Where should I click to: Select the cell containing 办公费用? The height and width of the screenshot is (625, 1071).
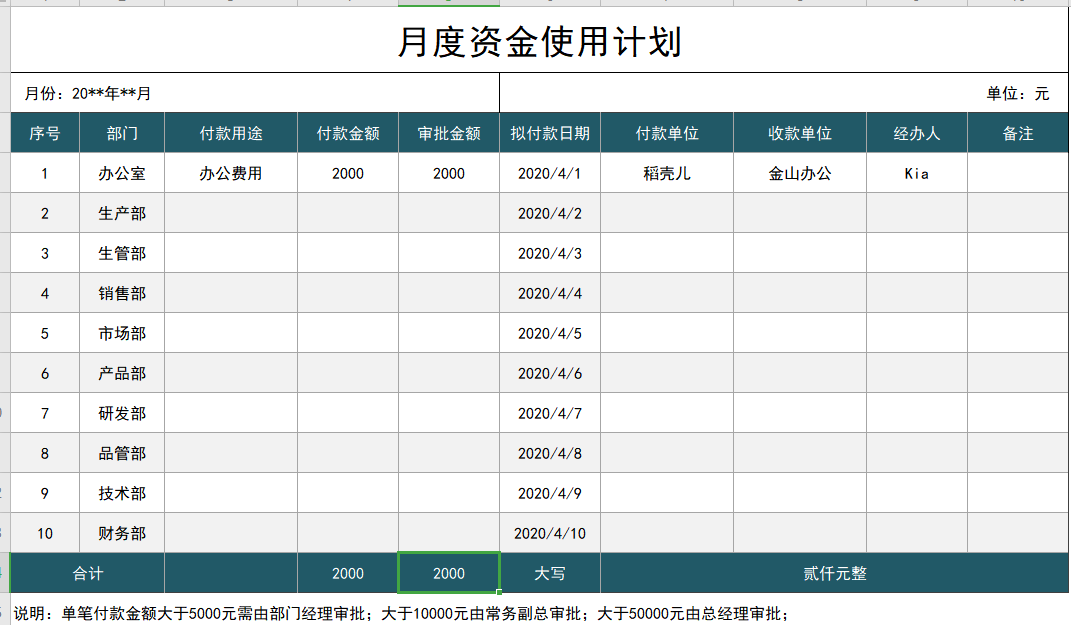point(230,172)
